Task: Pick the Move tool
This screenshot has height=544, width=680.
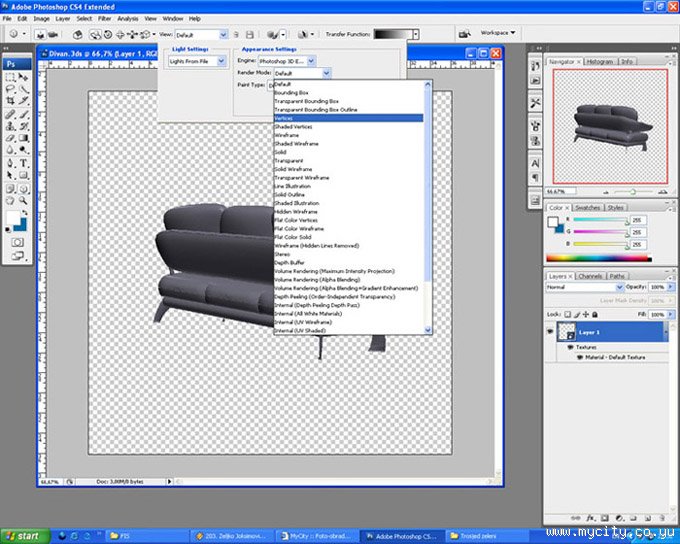Action: (x=24, y=75)
